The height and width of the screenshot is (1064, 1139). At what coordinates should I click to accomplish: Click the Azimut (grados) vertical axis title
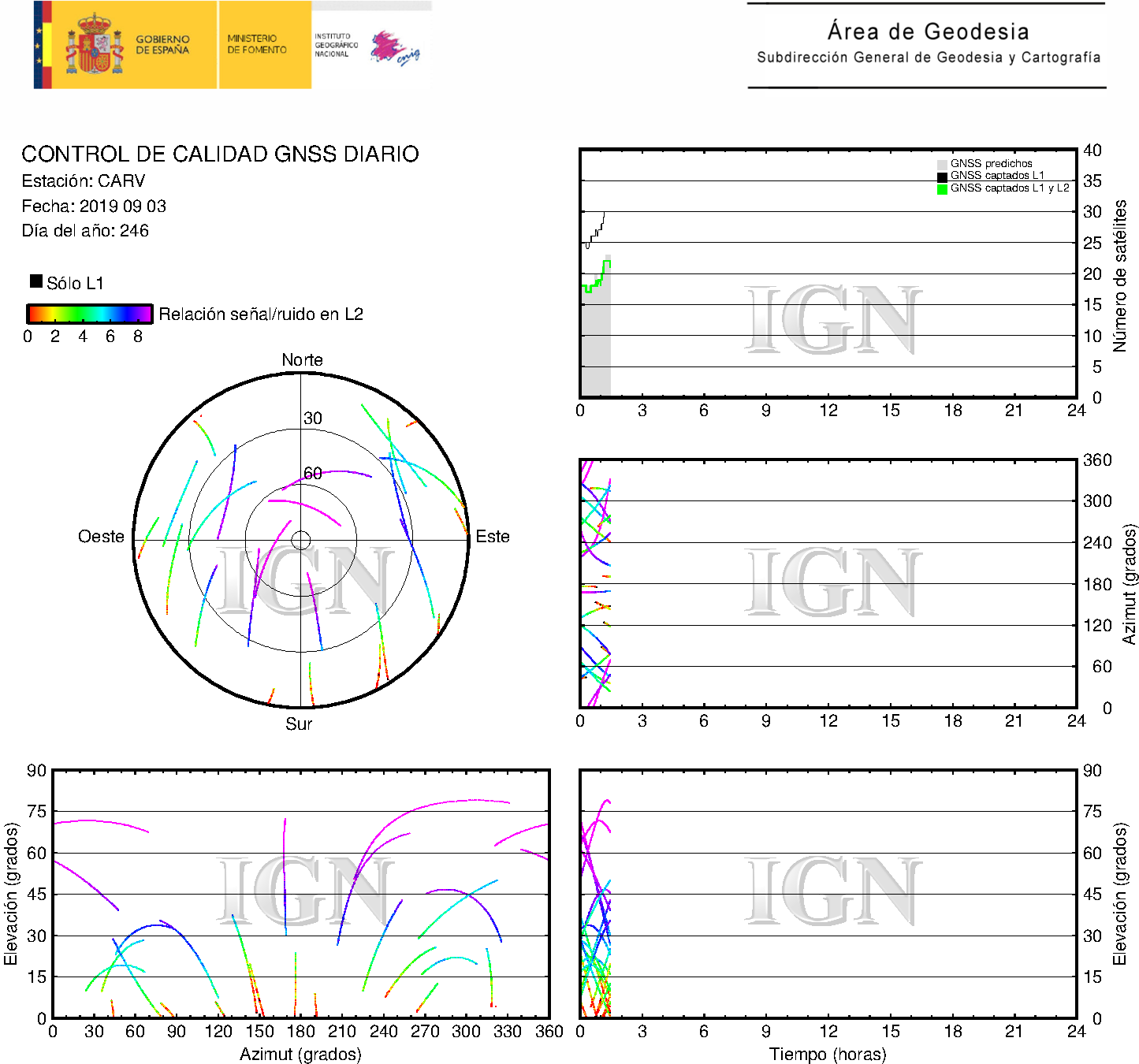1130,584
